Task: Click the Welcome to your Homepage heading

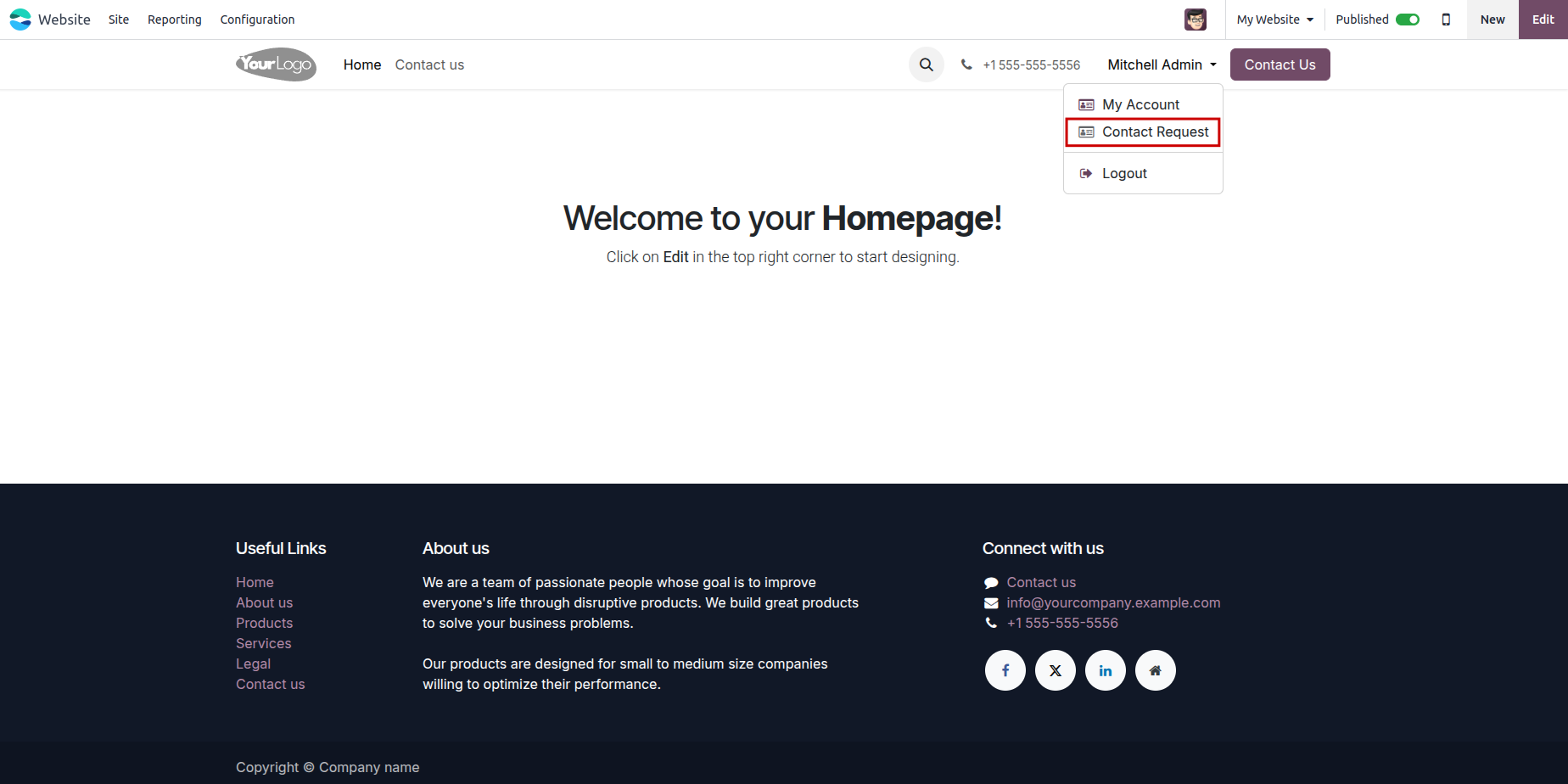Action: [x=782, y=218]
